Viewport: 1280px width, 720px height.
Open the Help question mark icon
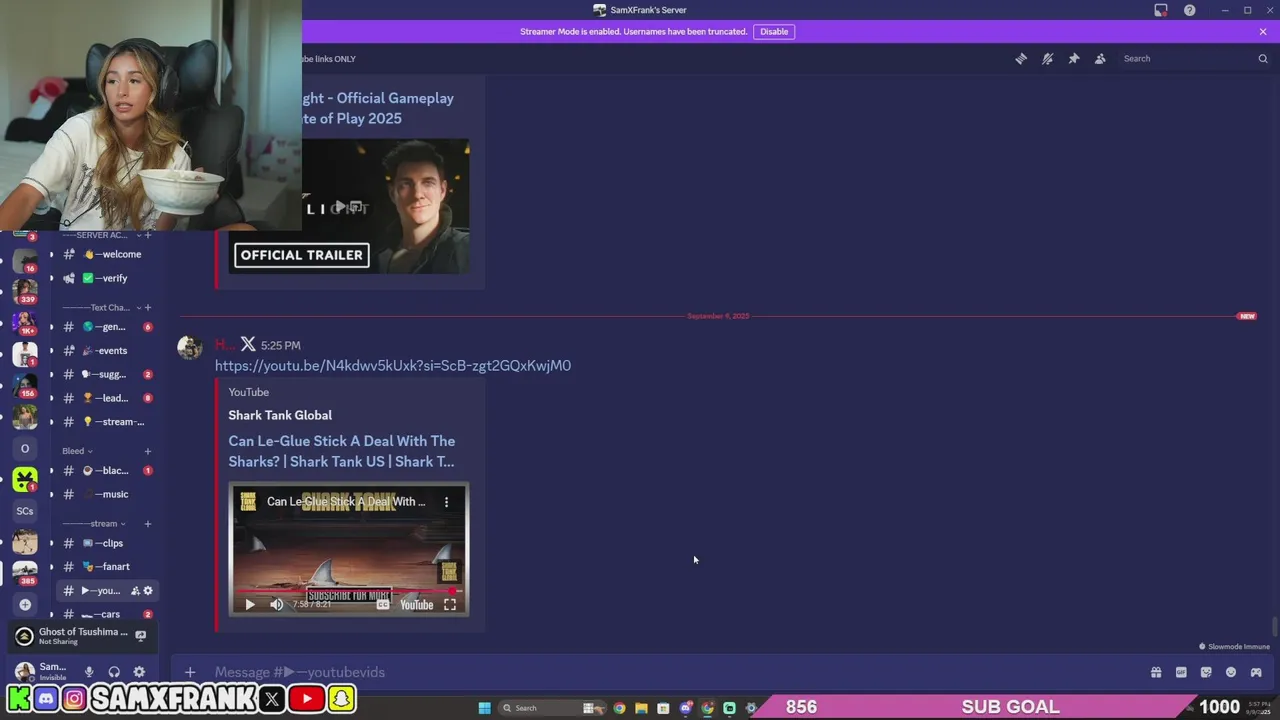pyautogui.click(x=1190, y=10)
